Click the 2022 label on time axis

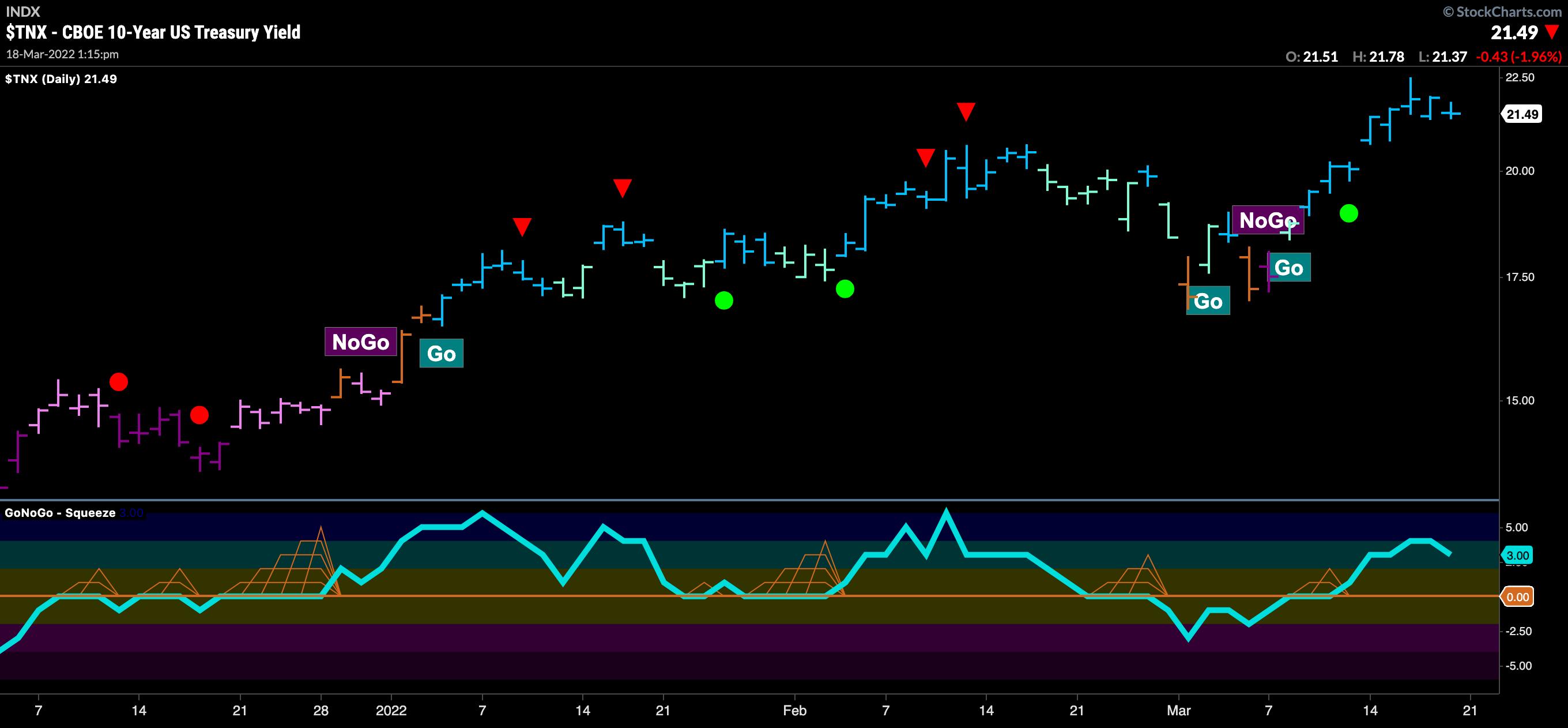pyautogui.click(x=391, y=711)
